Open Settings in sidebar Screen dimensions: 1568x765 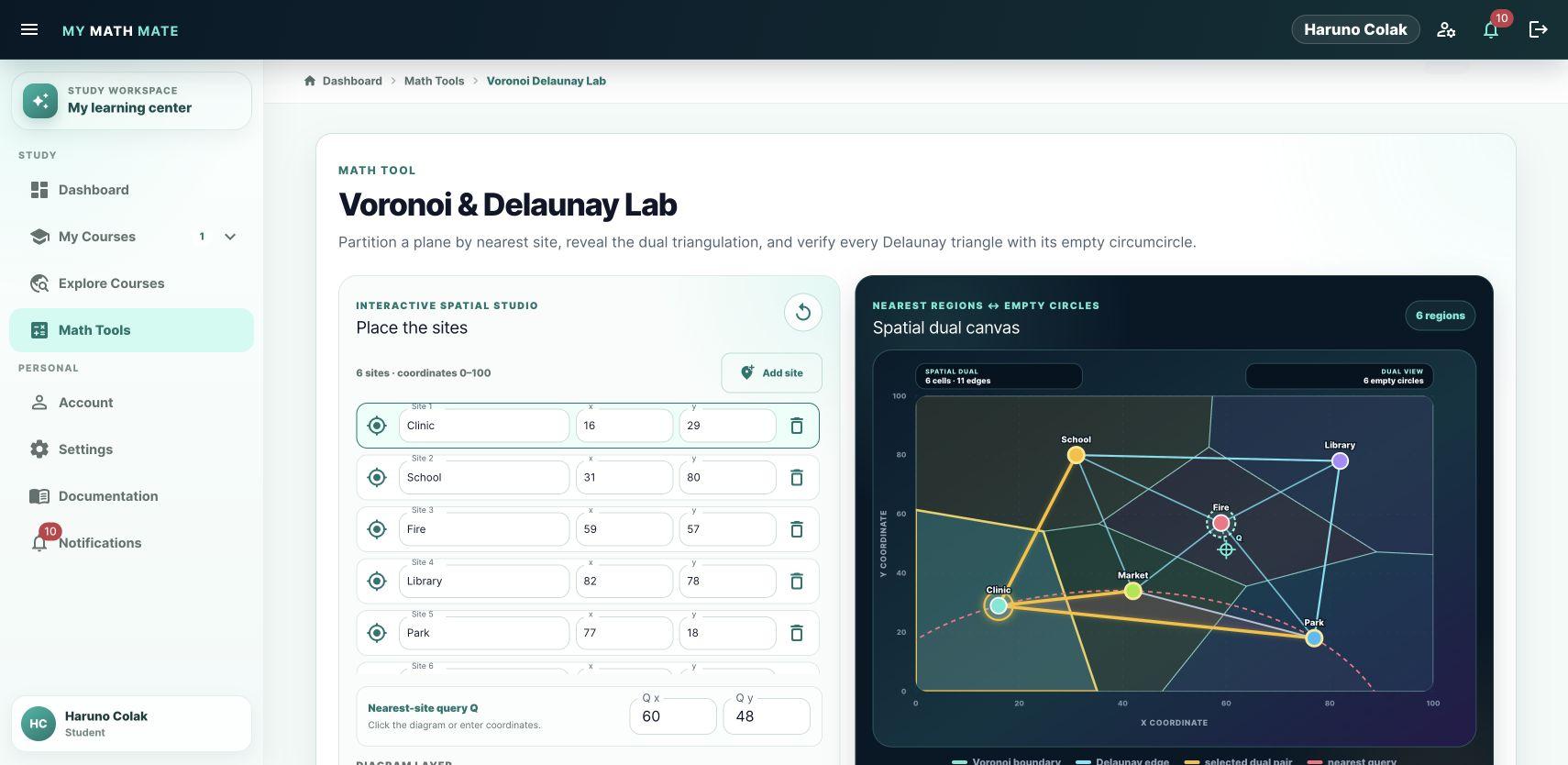coord(131,449)
